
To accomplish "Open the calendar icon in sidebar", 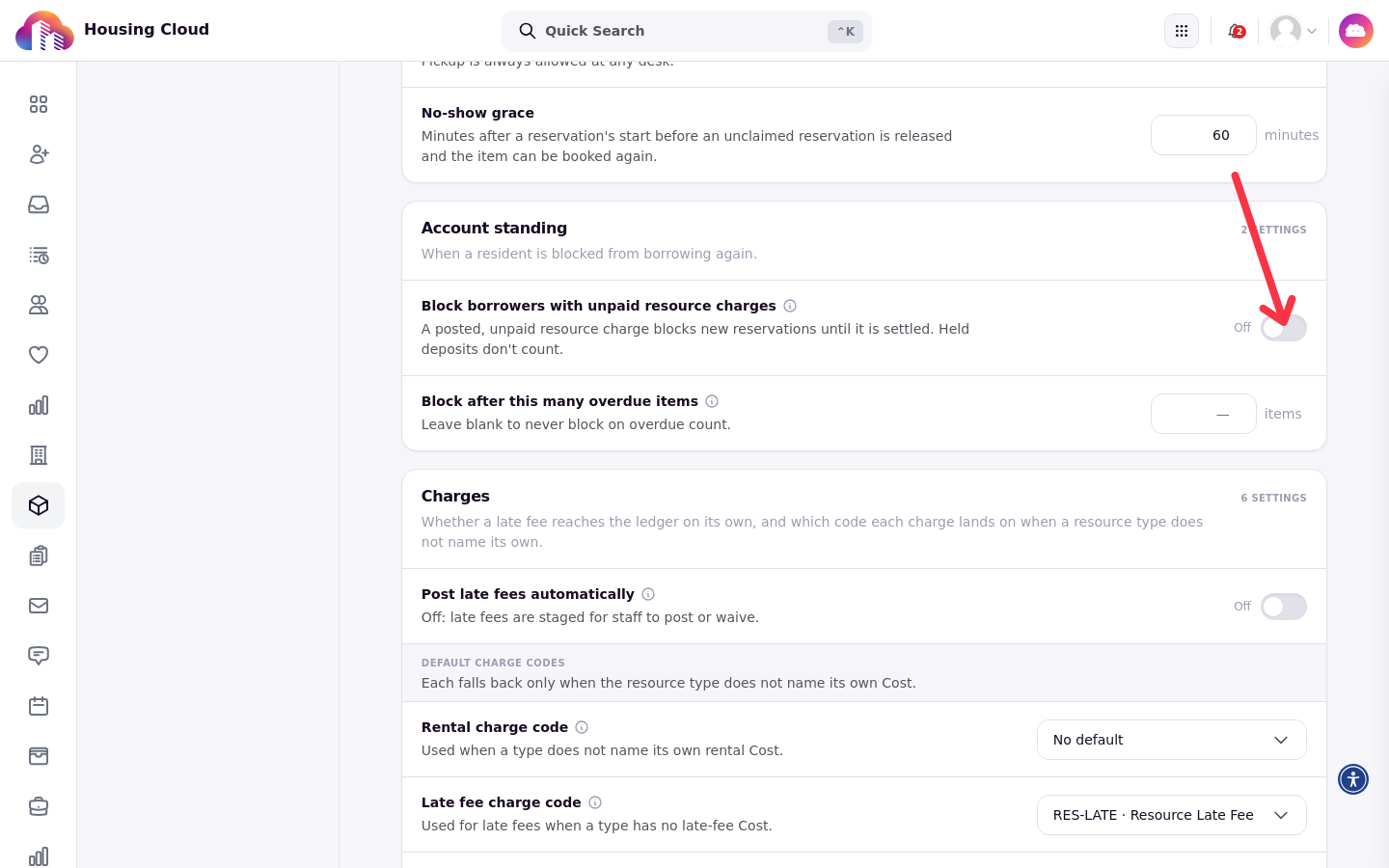I will point(39,706).
